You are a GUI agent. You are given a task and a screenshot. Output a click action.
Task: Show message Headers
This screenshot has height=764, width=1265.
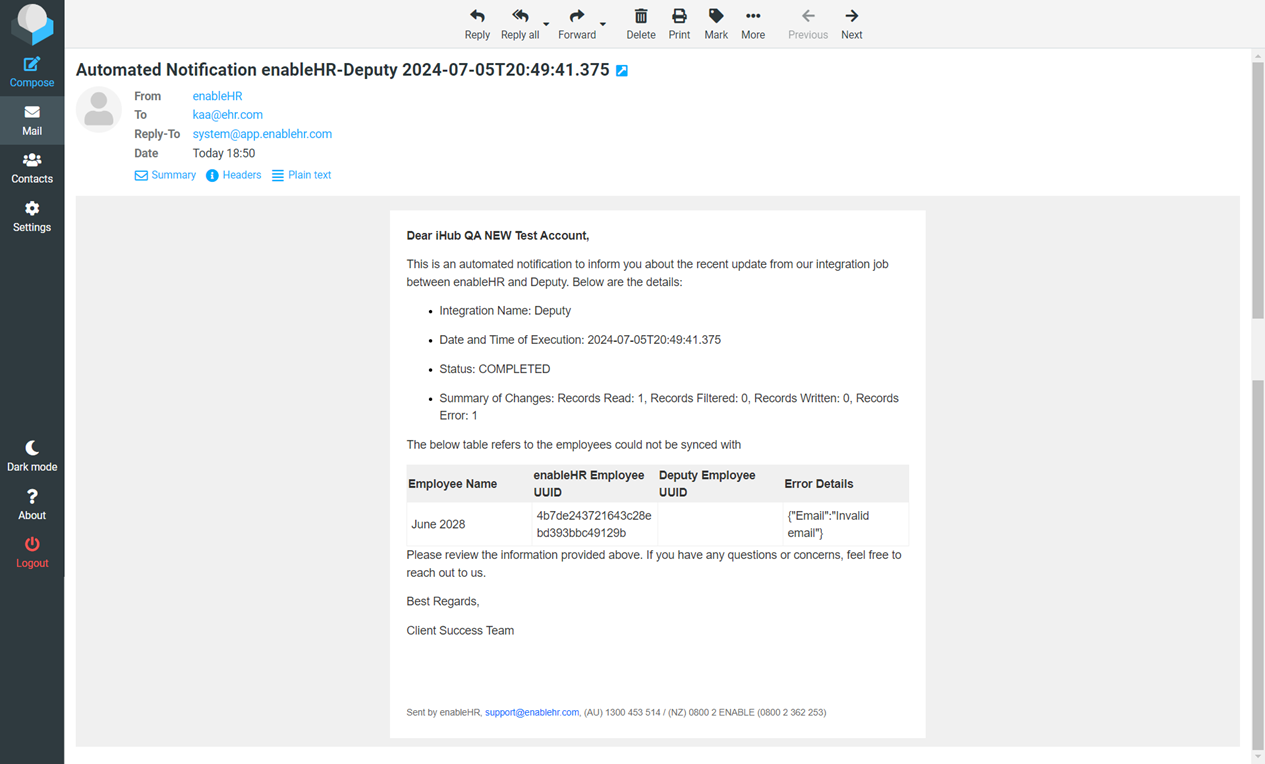[234, 175]
